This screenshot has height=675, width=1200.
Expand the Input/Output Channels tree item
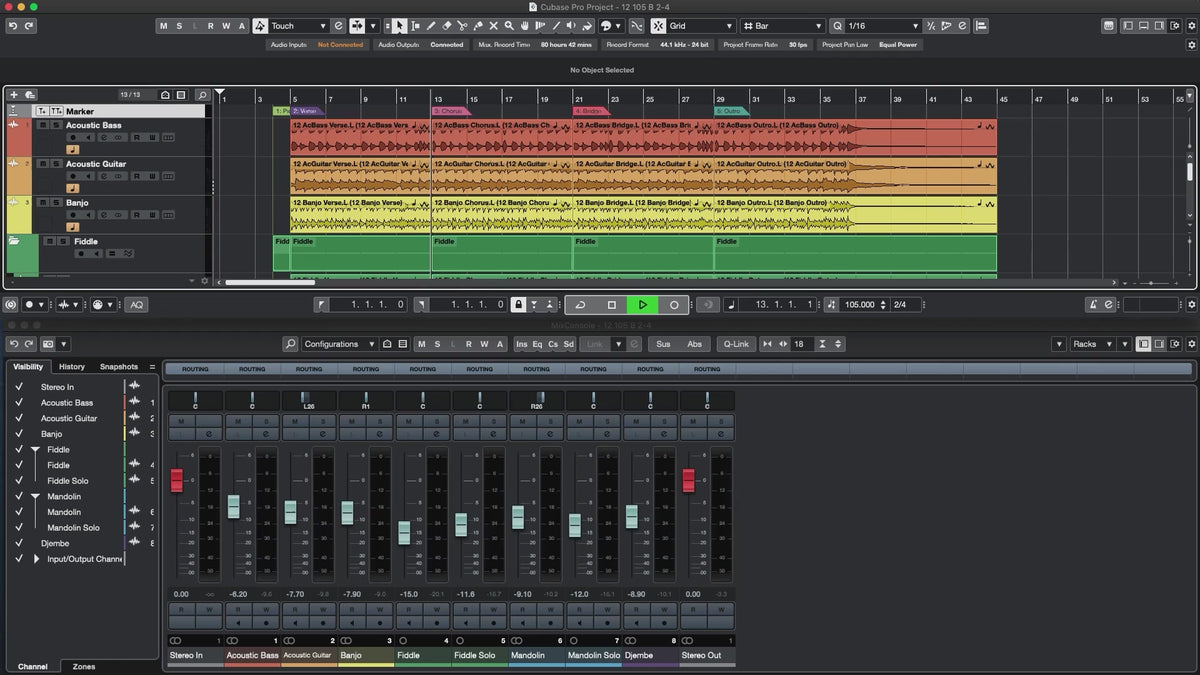click(37, 559)
